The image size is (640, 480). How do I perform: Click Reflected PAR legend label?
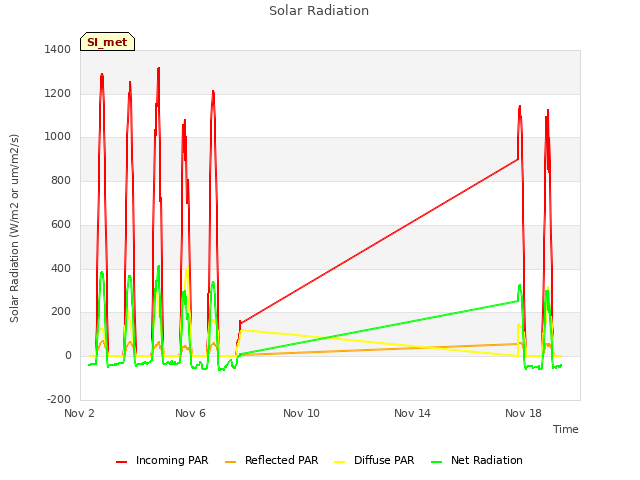(x=282, y=460)
